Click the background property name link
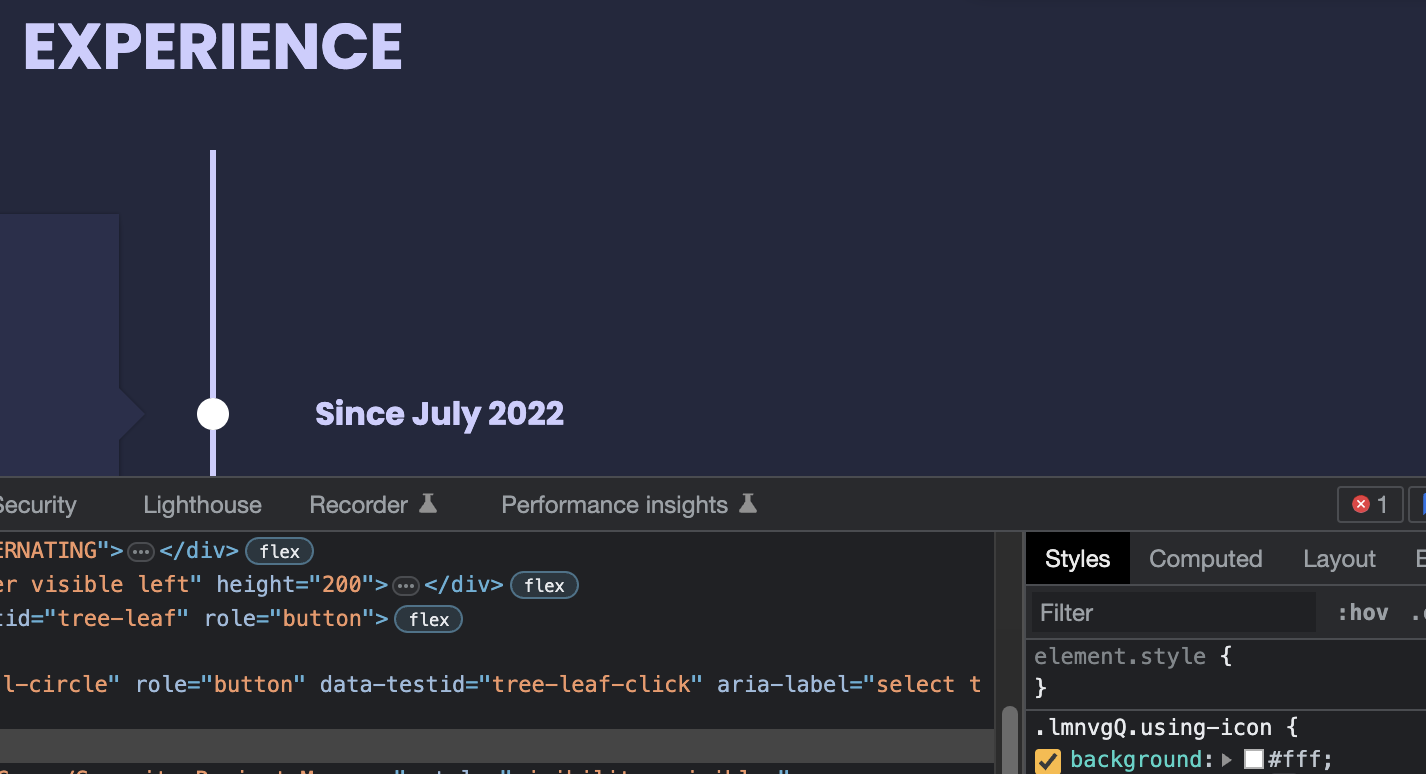 1137,759
